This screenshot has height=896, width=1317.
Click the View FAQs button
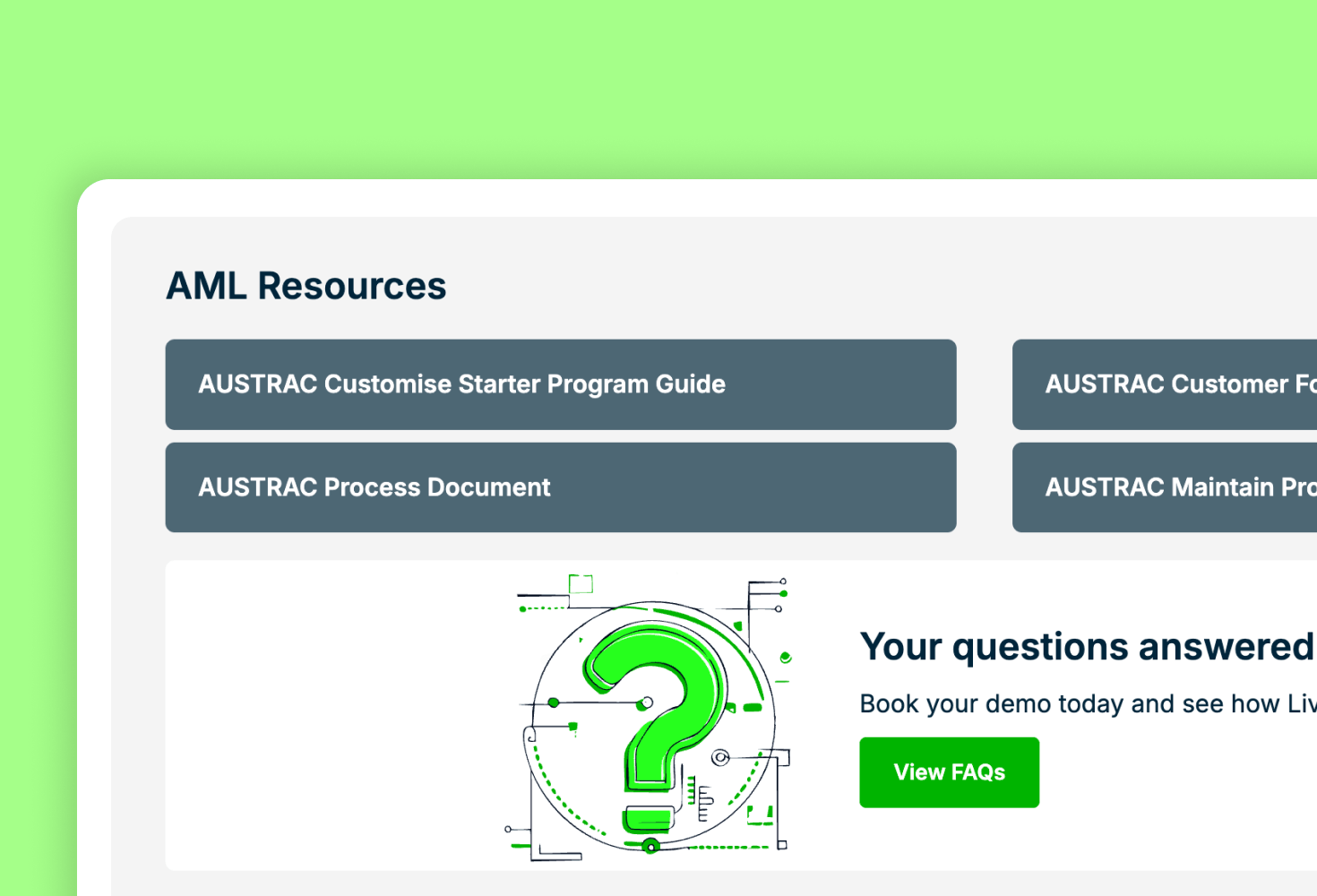click(x=950, y=772)
